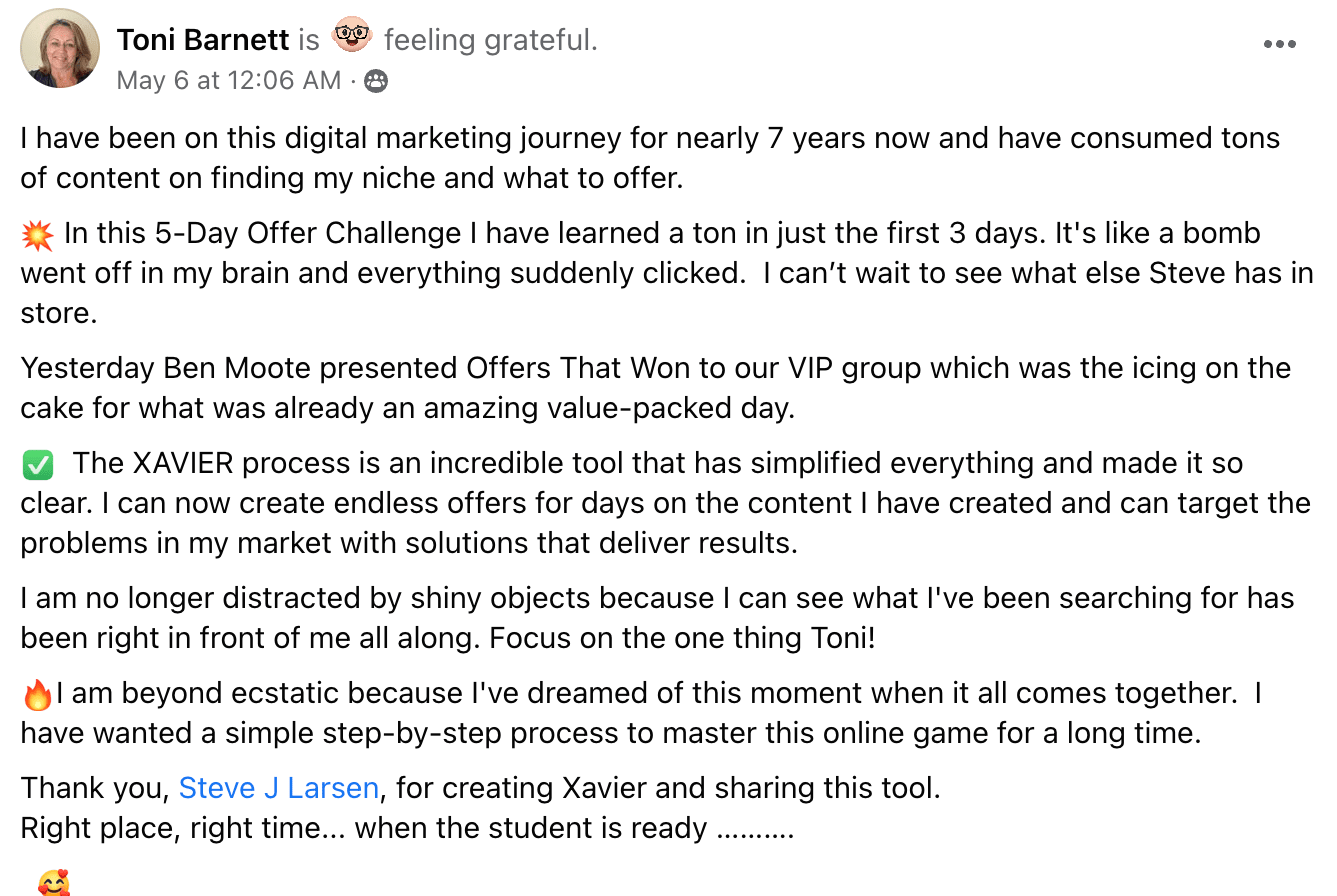The image size is (1337, 896).
Task: Open Steve J Larsen's tagged profile link
Action: pyautogui.click(x=278, y=788)
